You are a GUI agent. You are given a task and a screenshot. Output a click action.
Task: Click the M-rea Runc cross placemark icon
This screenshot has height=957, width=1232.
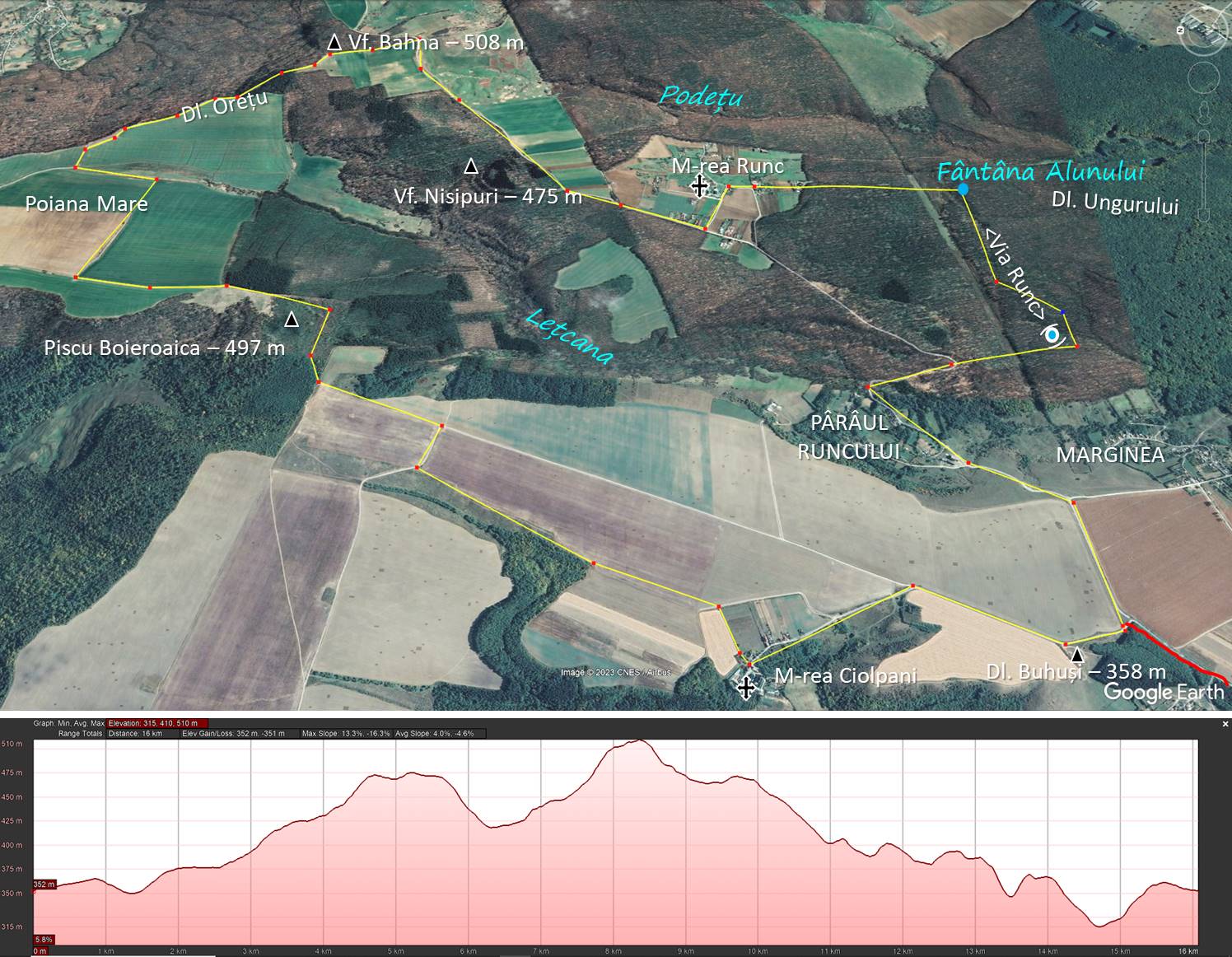point(699,185)
